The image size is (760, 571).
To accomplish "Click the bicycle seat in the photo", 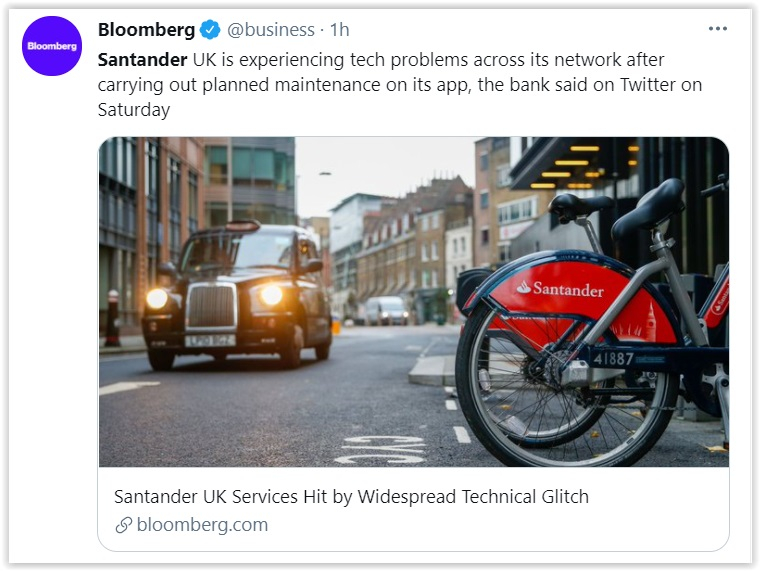I will 649,208.
